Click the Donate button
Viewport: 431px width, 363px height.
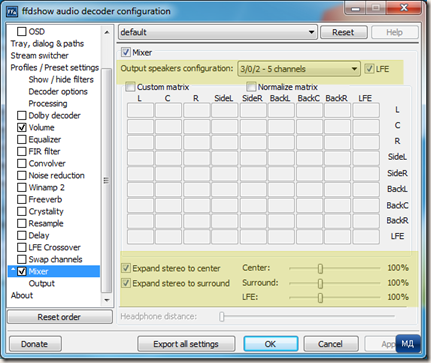pos(35,344)
